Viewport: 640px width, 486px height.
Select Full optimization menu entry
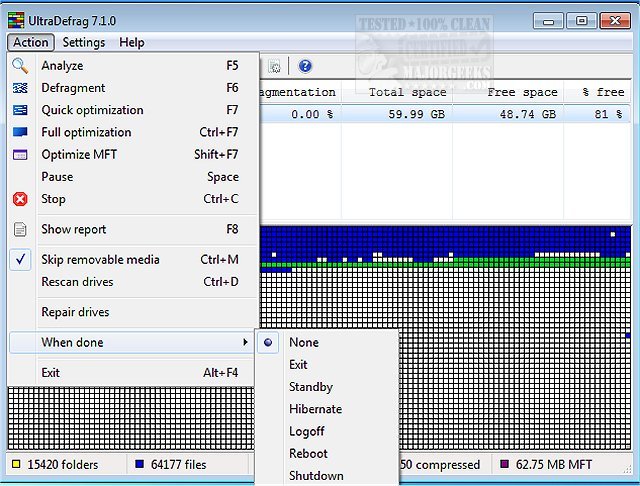pos(134,132)
